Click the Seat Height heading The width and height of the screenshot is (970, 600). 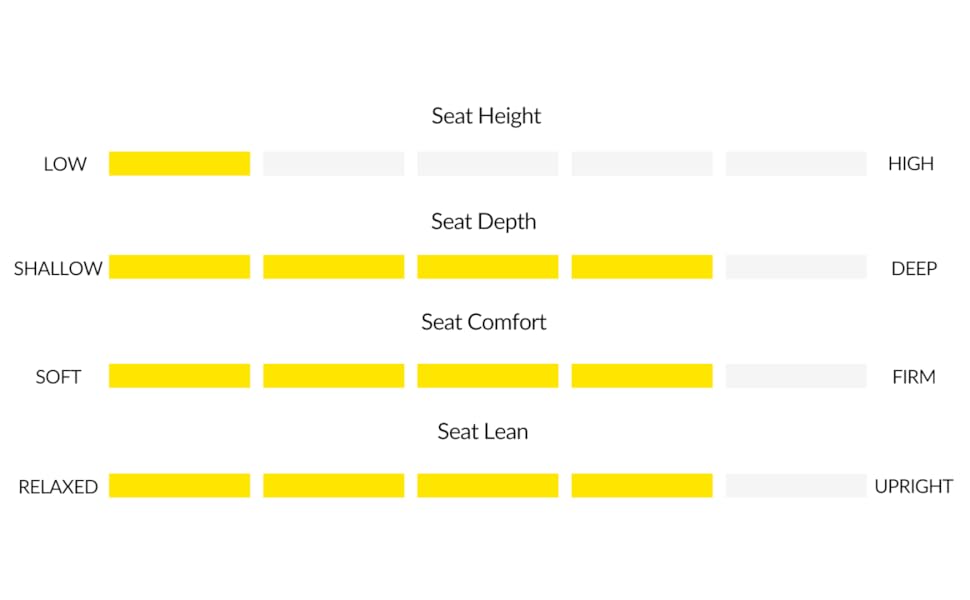click(x=486, y=116)
